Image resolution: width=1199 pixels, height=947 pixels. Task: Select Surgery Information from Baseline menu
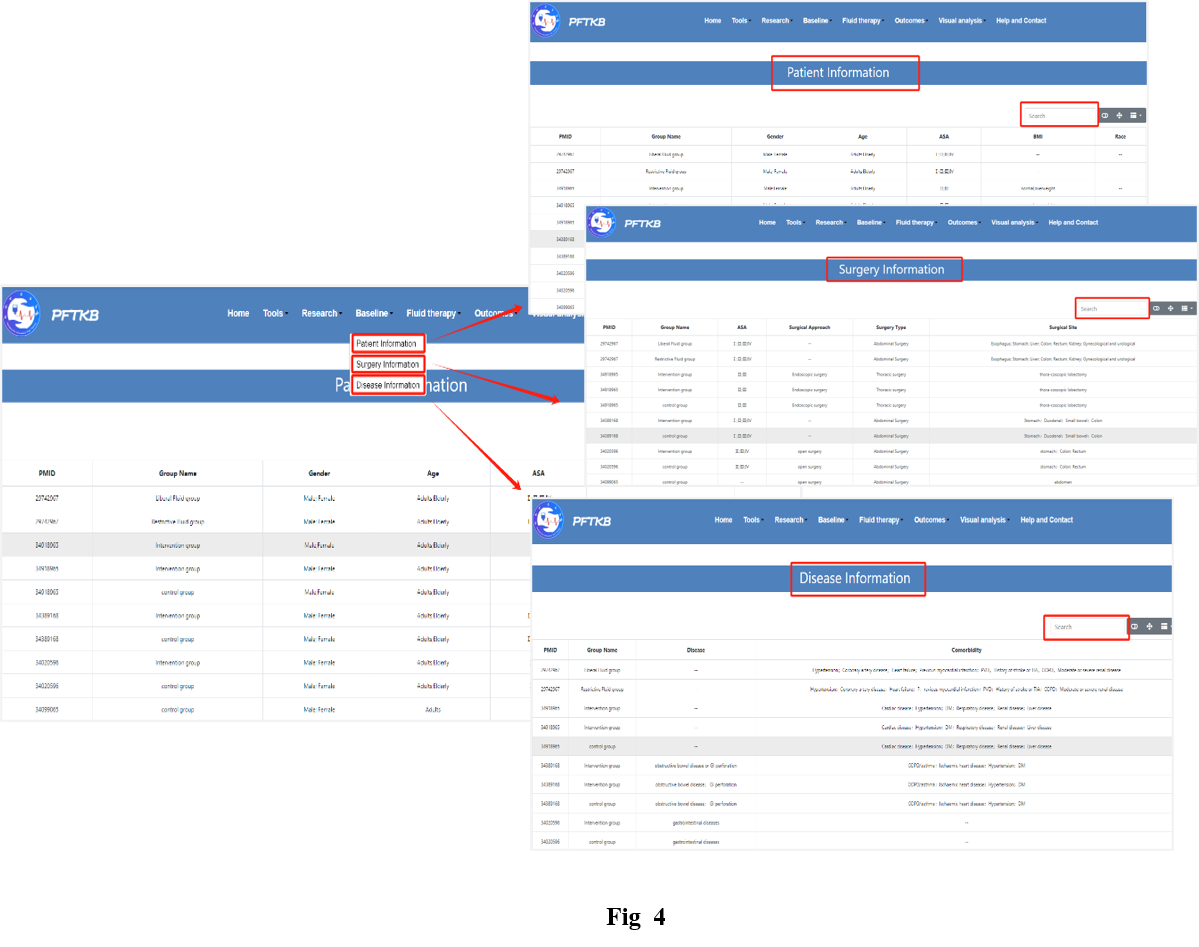[x=388, y=364]
